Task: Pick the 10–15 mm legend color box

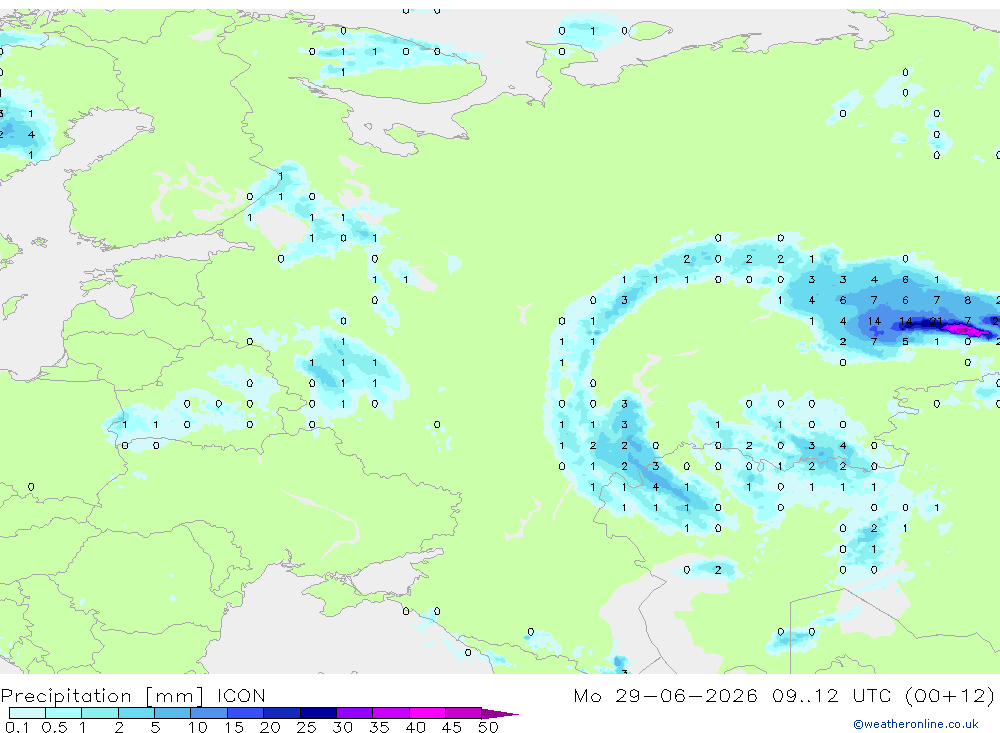Action: pyautogui.click(x=209, y=713)
